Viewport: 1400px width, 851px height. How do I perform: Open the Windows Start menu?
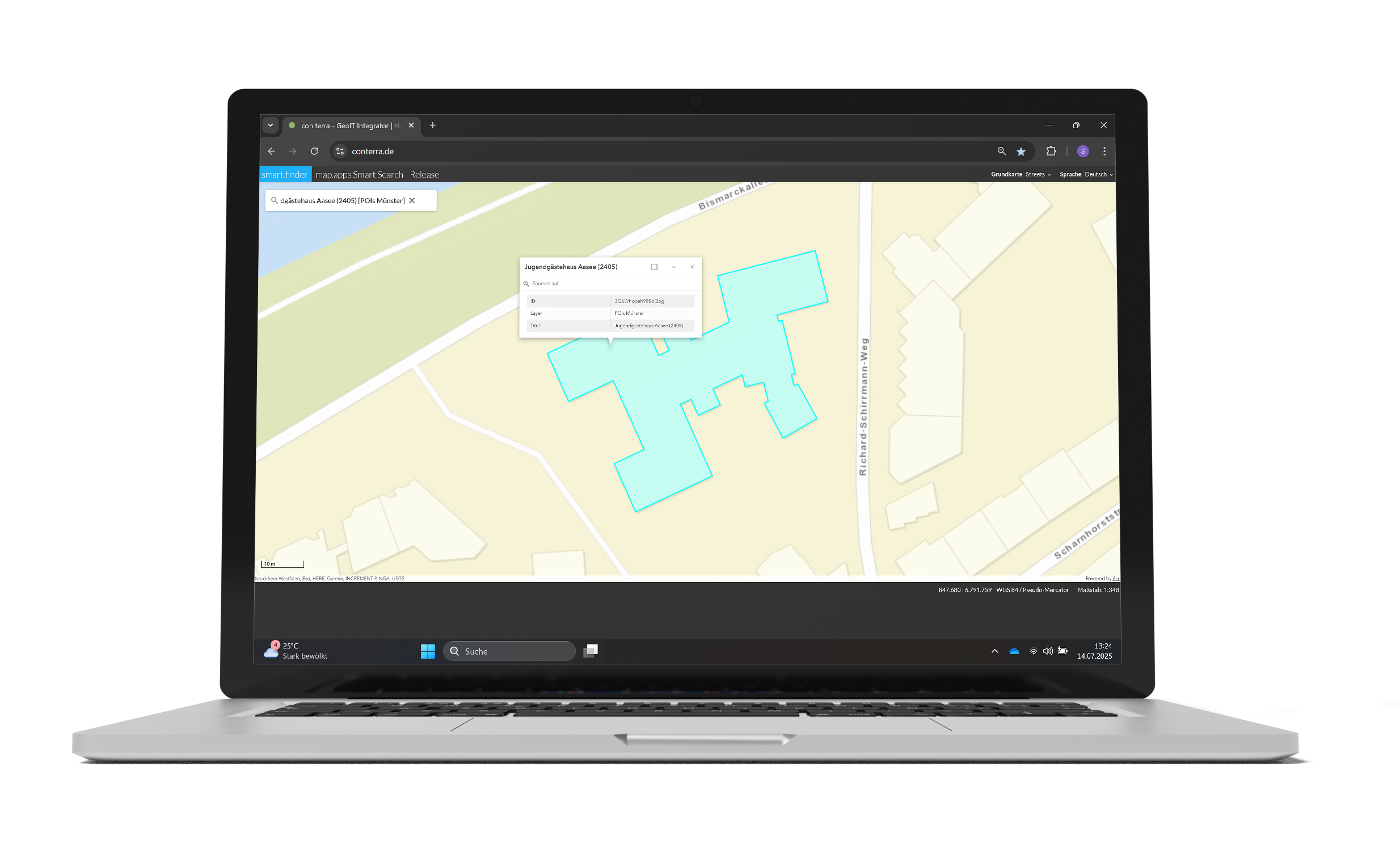point(427,651)
